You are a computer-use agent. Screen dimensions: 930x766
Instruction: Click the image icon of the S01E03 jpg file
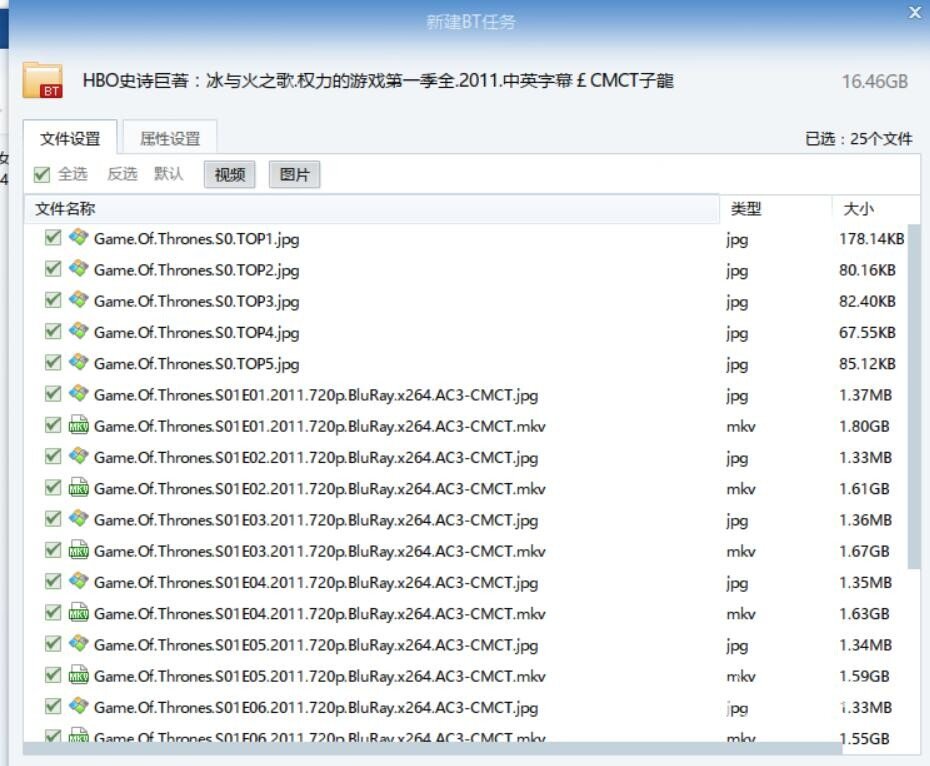pos(78,519)
